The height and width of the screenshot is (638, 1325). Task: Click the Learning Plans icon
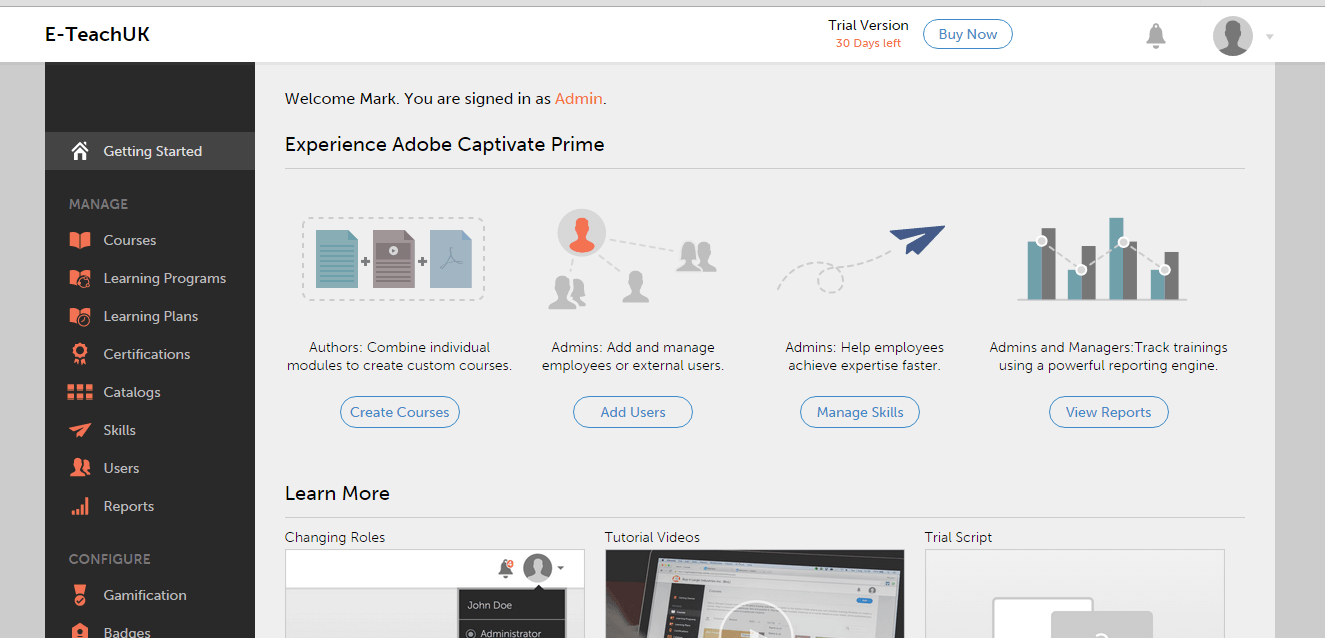pos(80,316)
